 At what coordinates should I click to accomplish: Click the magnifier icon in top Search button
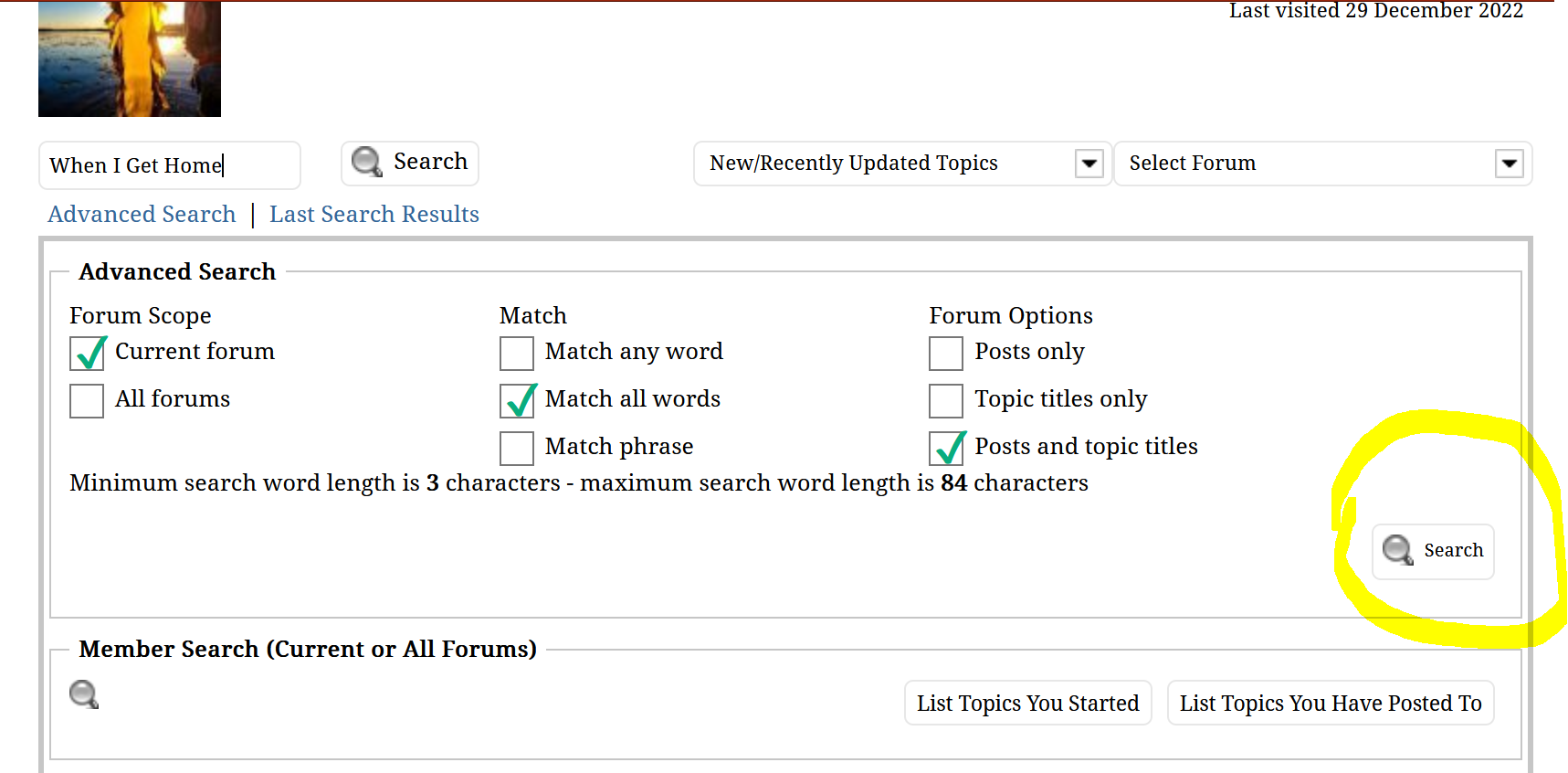[x=367, y=162]
